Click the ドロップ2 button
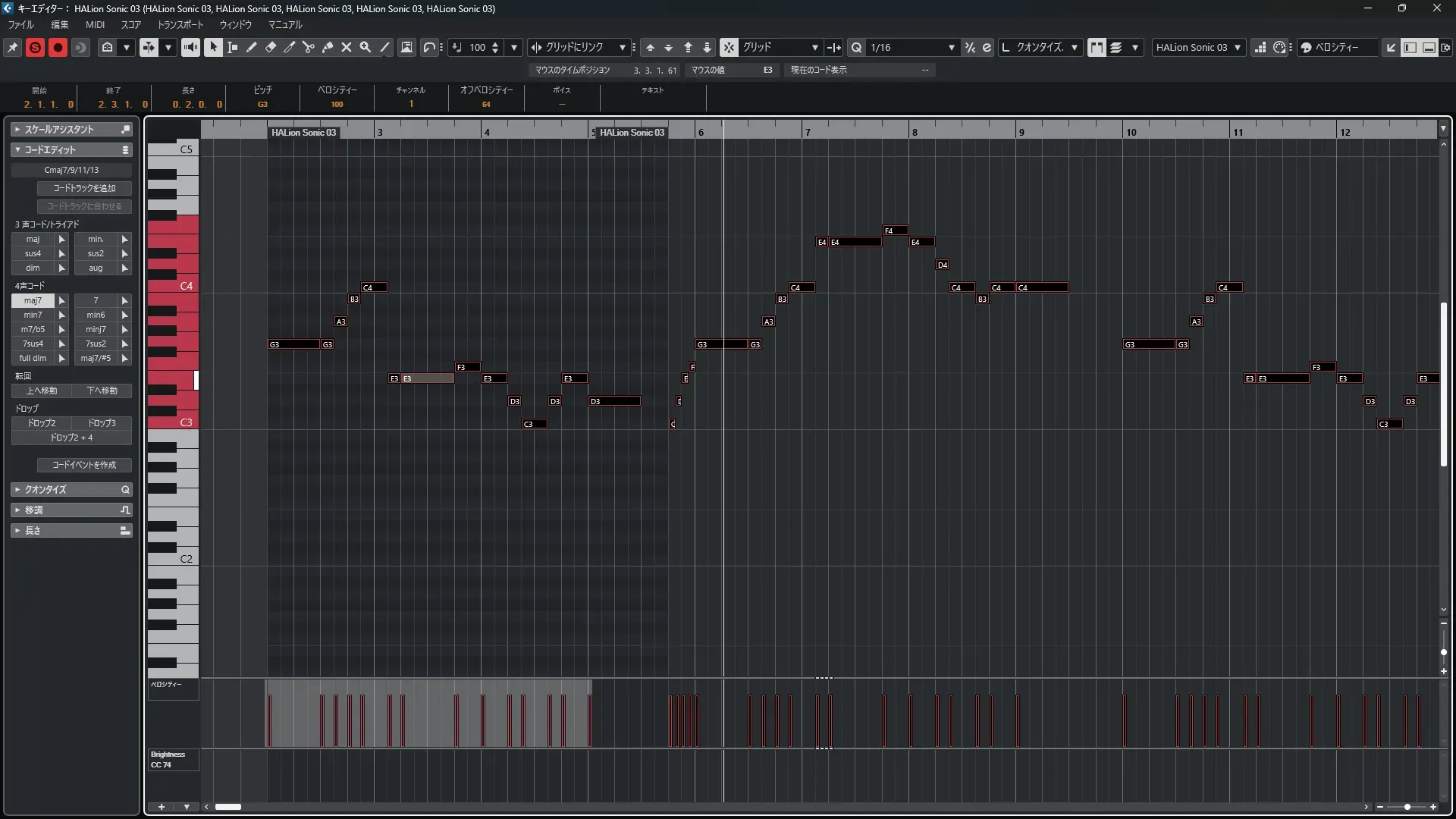 (42, 423)
